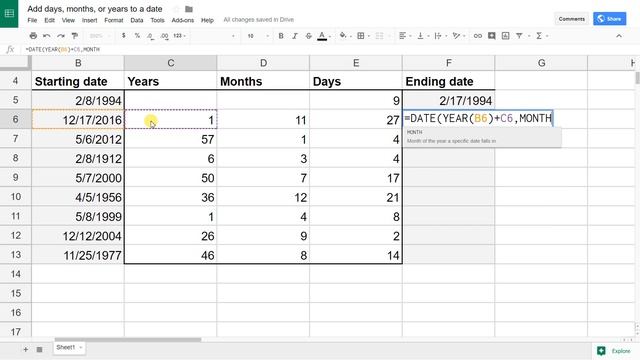Viewport: 640px width, 360px height.
Task: Click the spreadsheet title text
Action: (x=95, y=9)
